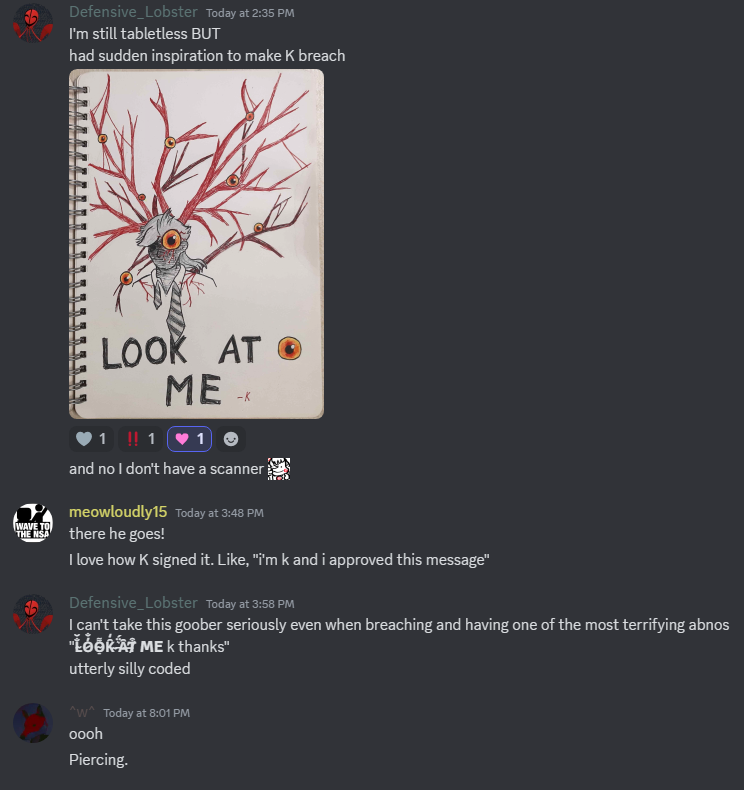Toggle the blue heart reaction
This screenshot has height=790, width=744.
tap(91, 439)
